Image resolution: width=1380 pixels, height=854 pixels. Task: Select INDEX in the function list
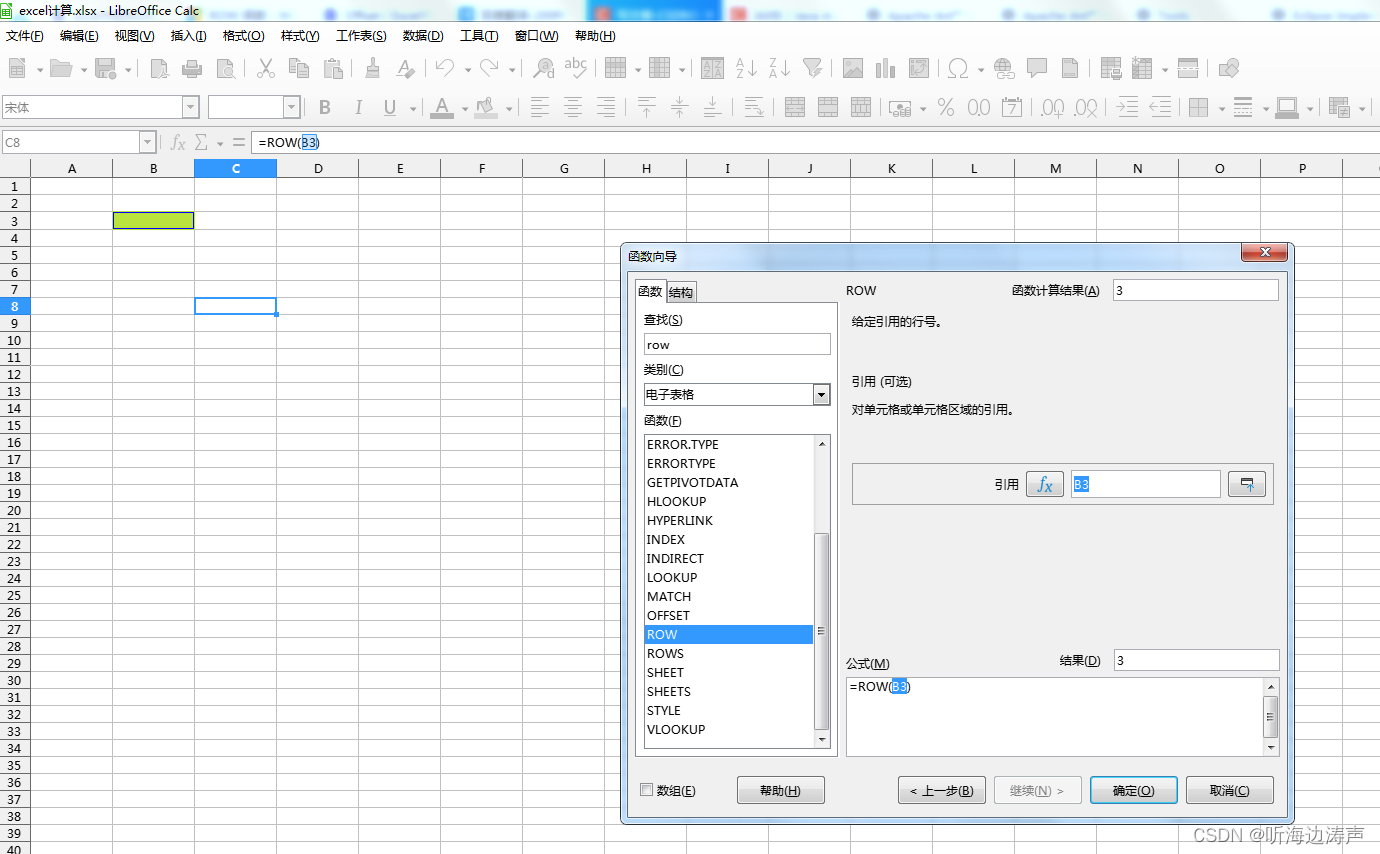[729, 539]
